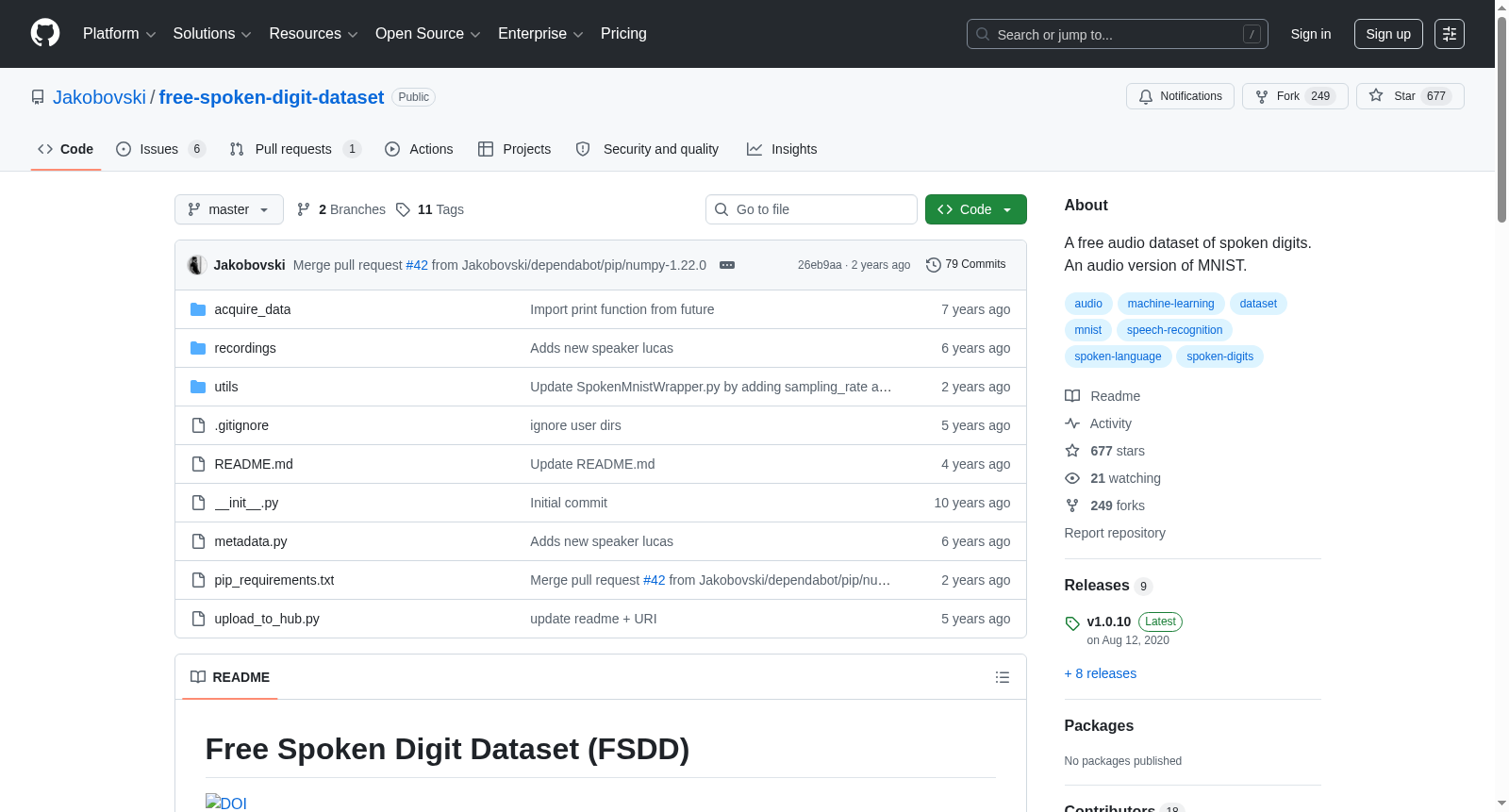Click the Jakobovski owner link
This screenshot has width=1509, height=812.
99,97
